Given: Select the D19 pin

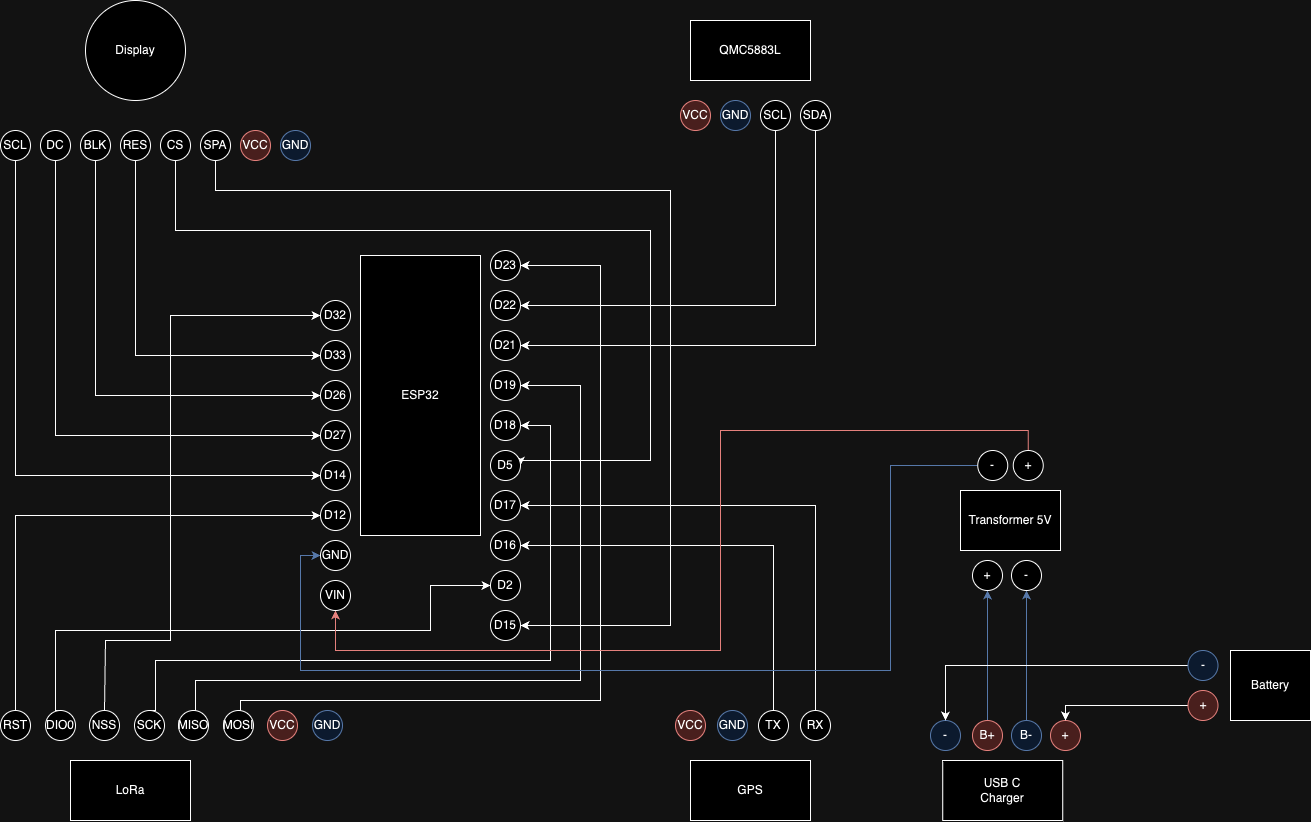Looking at the screenshot, I should (x=505, y=385).
